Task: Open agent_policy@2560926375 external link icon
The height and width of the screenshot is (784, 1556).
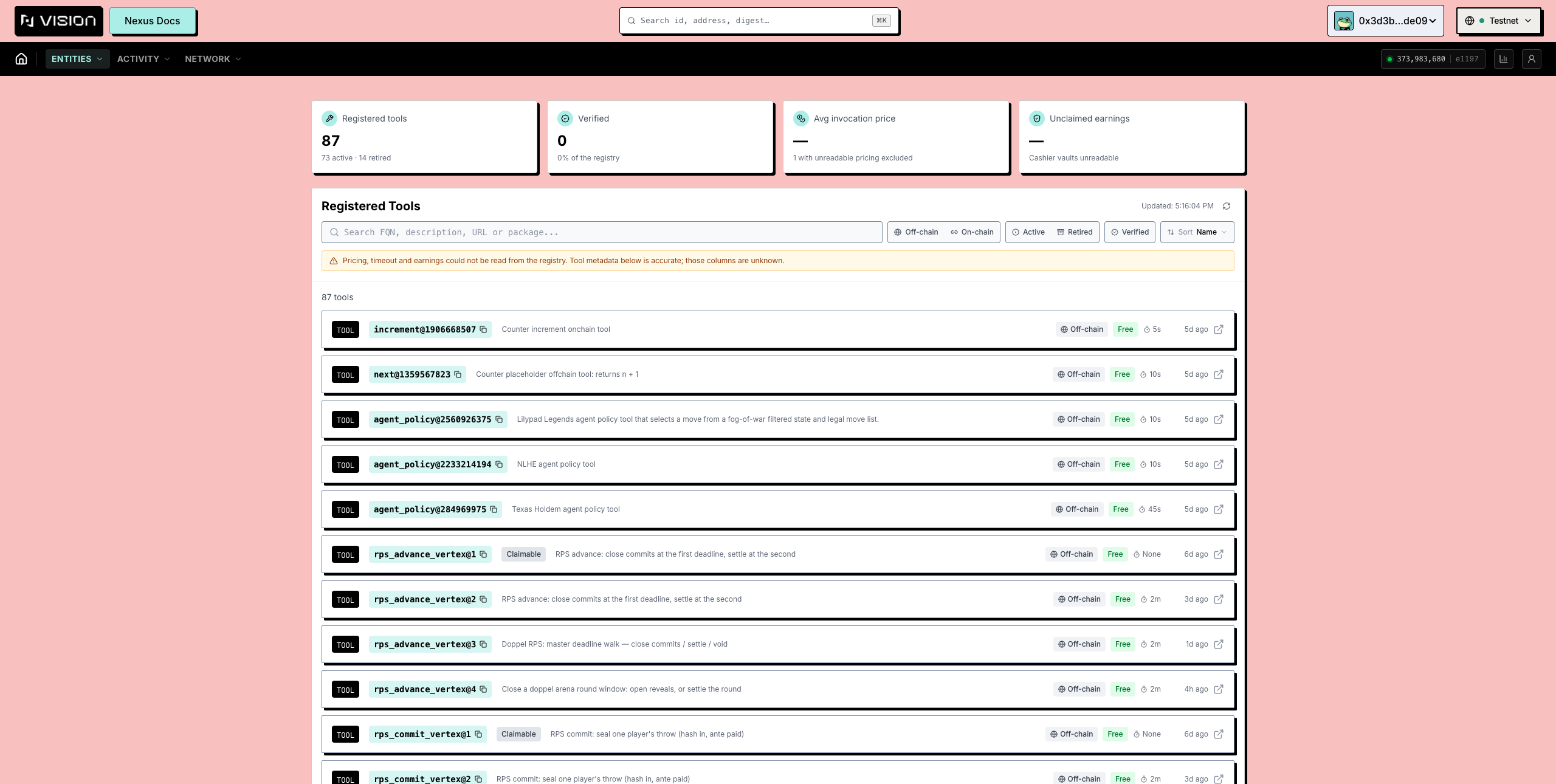Action: (1219, 419)
